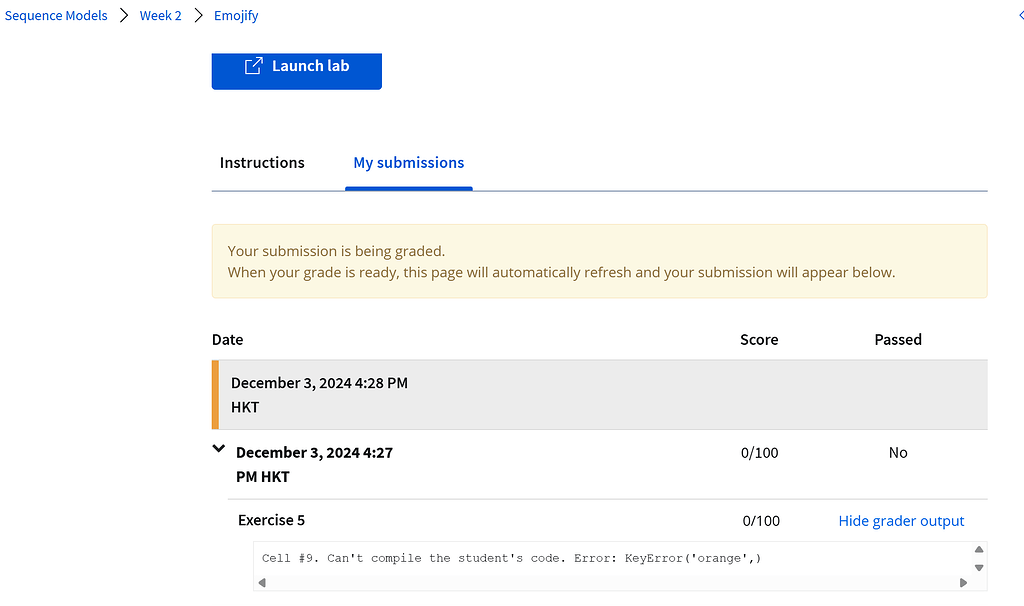Click the breadcrumb chevron after Week 2
The width and height of the screenshot is (1024, 606).
click(x=198, y=16)
